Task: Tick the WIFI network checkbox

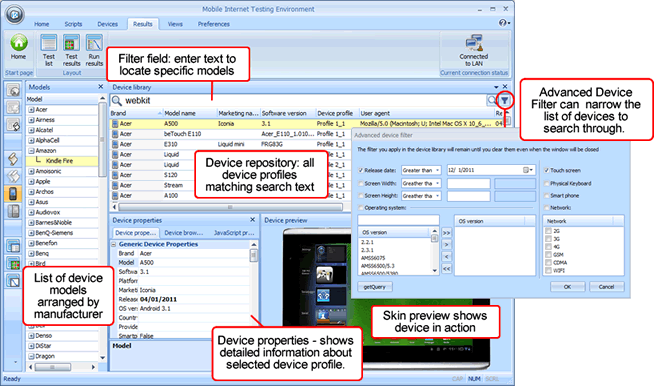Action: (548, 270)
